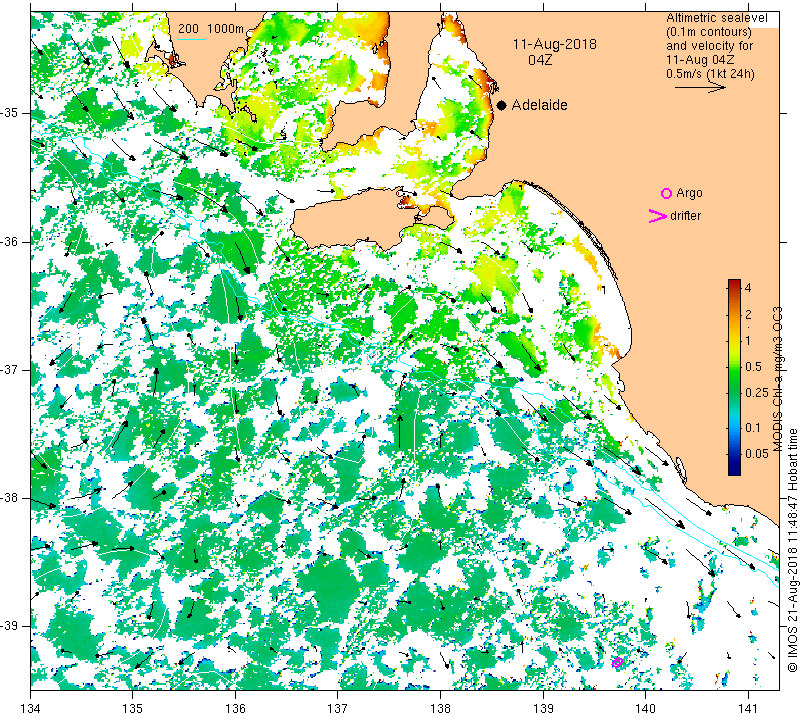The image size is (800, 720).
Task: Click the '0.5m/s (1kt 24h)' velocity scale text
Action: coord(710,73)
